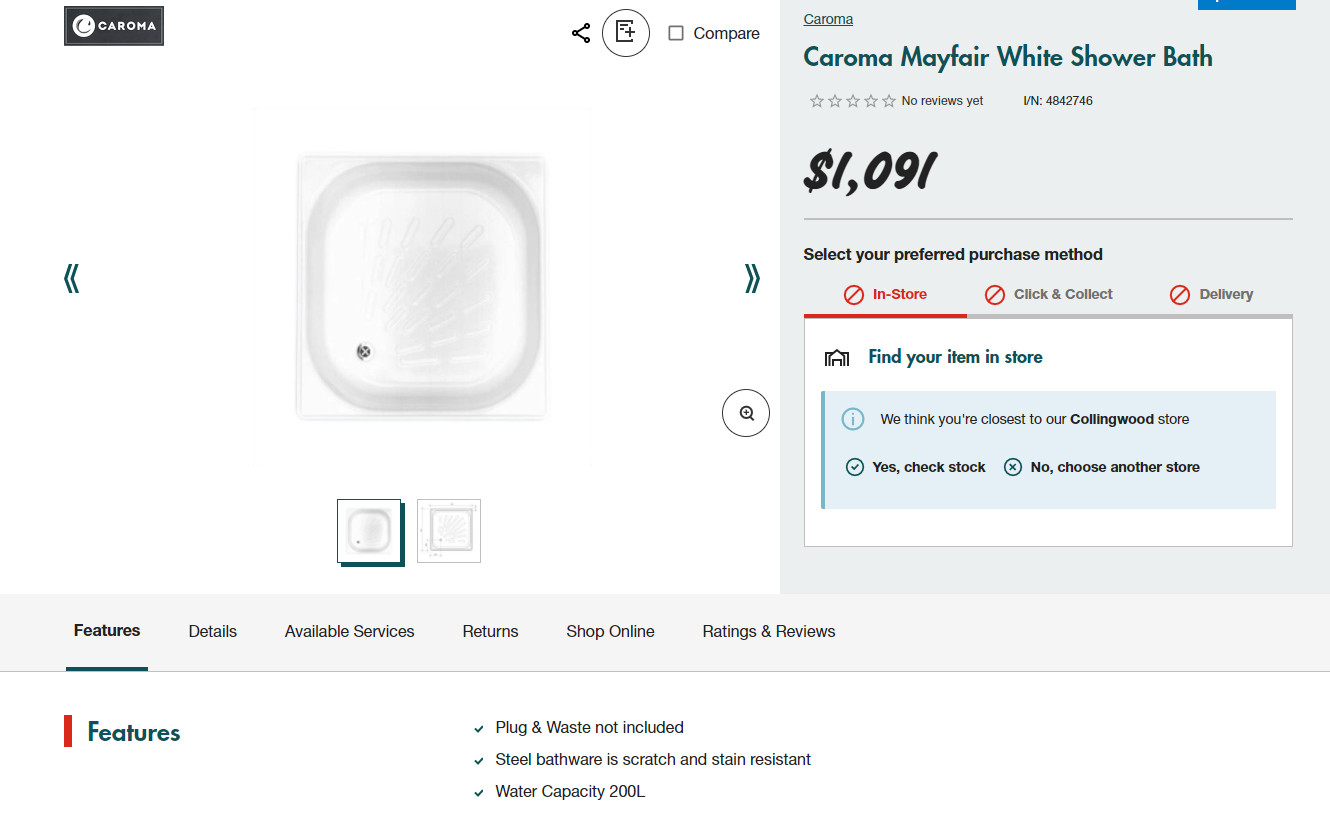
Task: Select the next product image arrow
Action: 751,278
